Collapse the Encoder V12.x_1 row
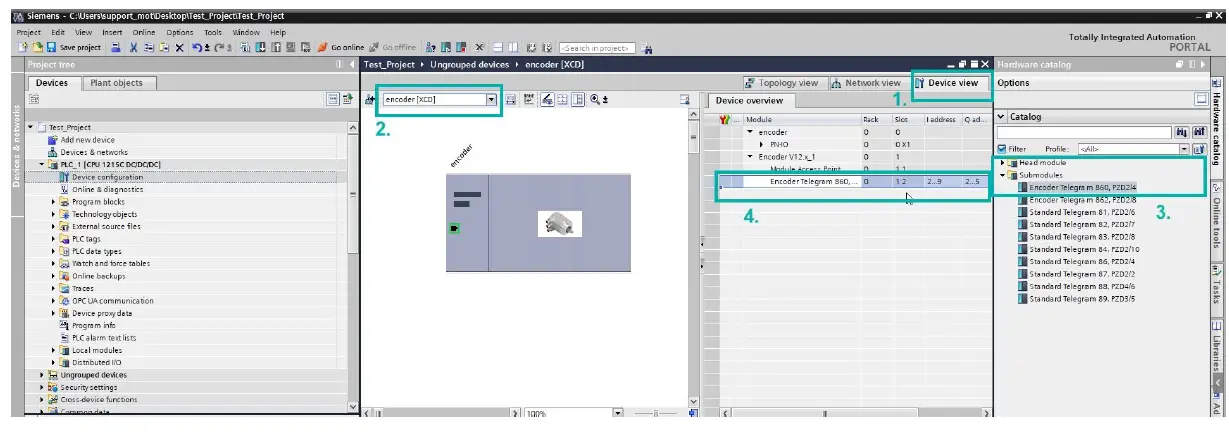This screenshot has width=1229, height=446. pos(750,157)
